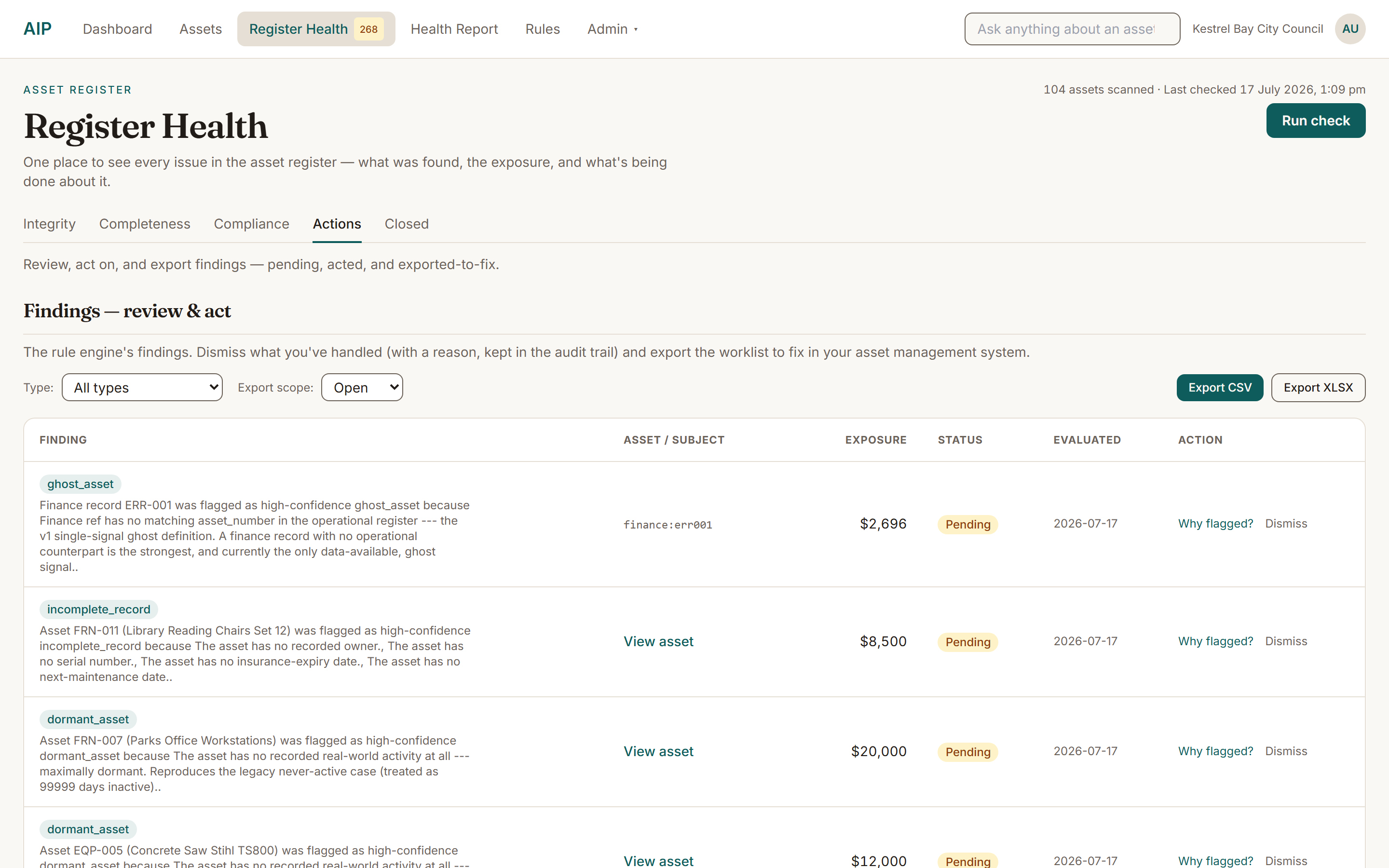
Task: Click the $2,696 exposure value
Action: point(883,524)
